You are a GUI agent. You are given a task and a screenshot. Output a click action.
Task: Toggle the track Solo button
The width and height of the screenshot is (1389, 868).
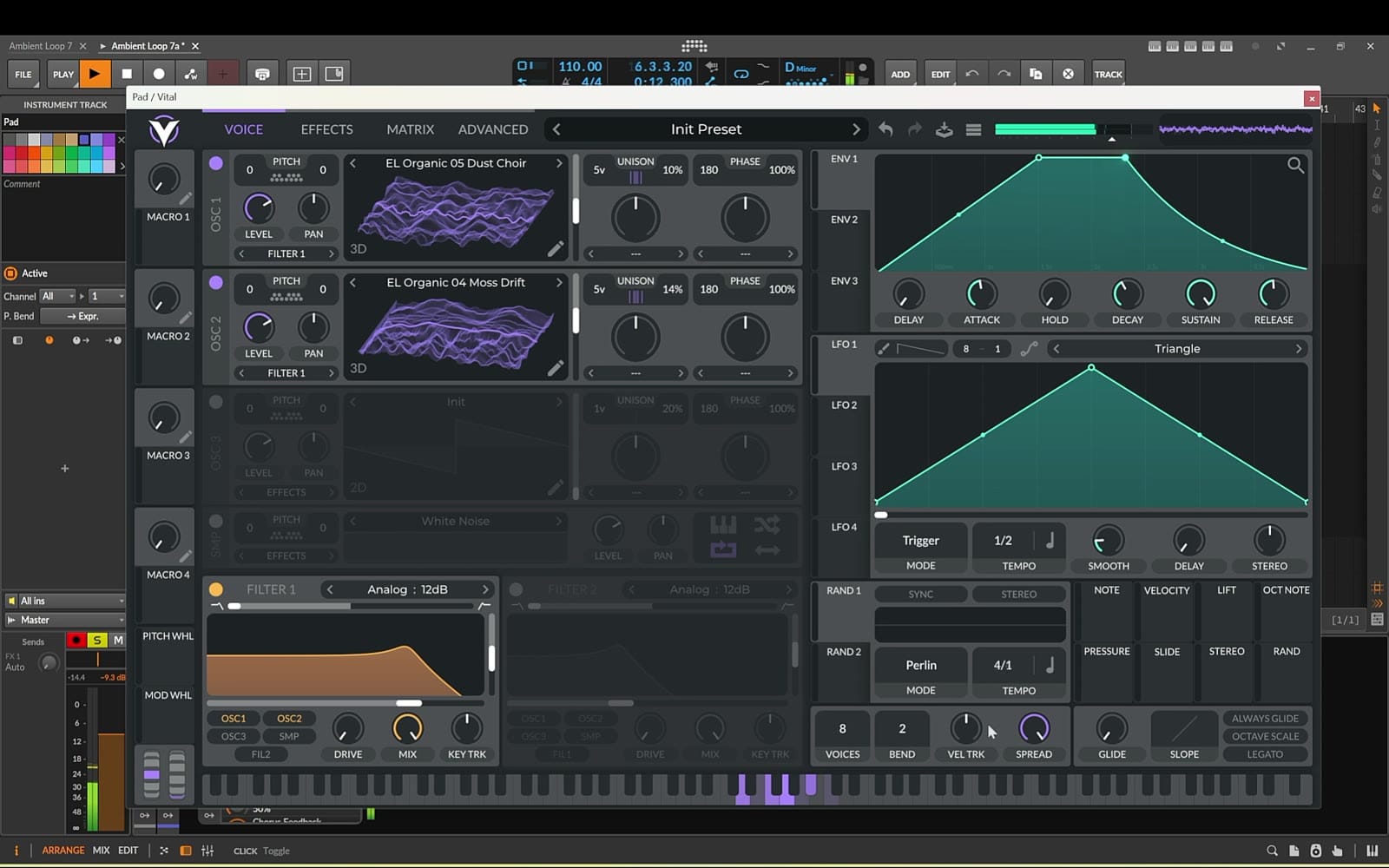(x=97, y=640)
